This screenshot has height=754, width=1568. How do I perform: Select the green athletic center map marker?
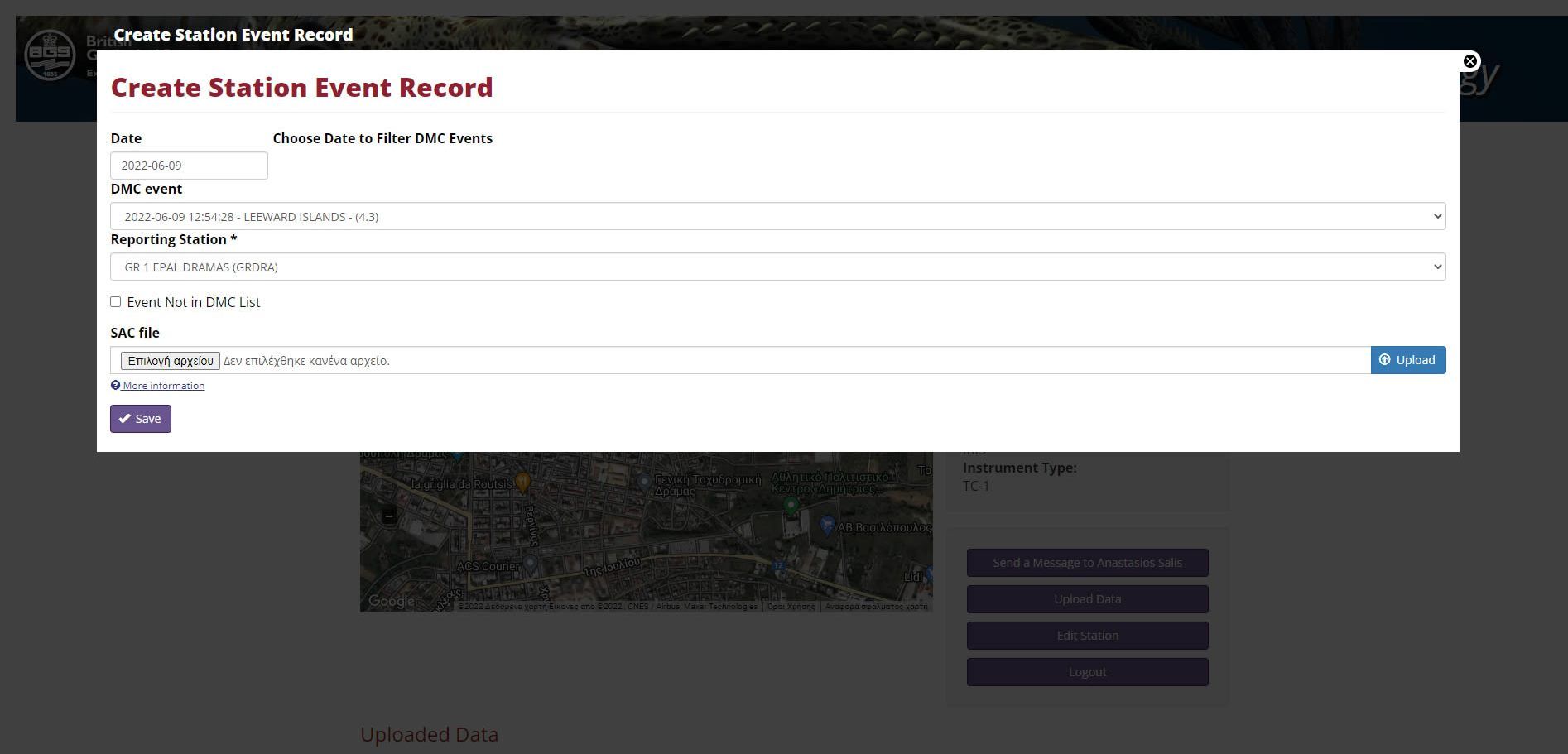tap(791, 504)
